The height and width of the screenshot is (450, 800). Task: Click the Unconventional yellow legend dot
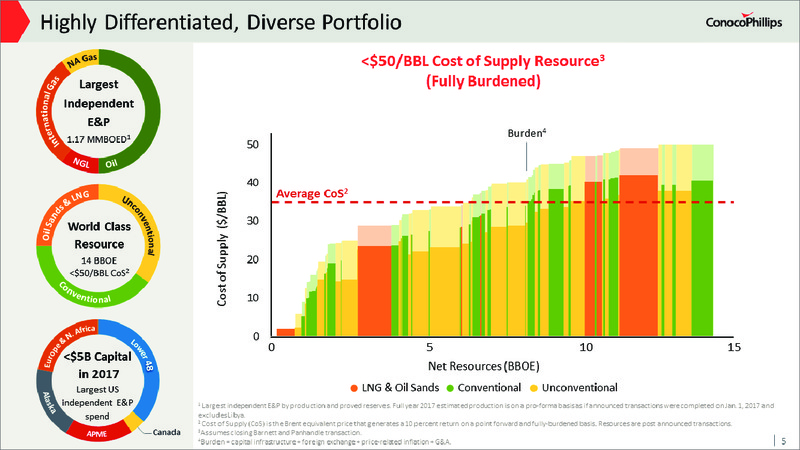534,388
